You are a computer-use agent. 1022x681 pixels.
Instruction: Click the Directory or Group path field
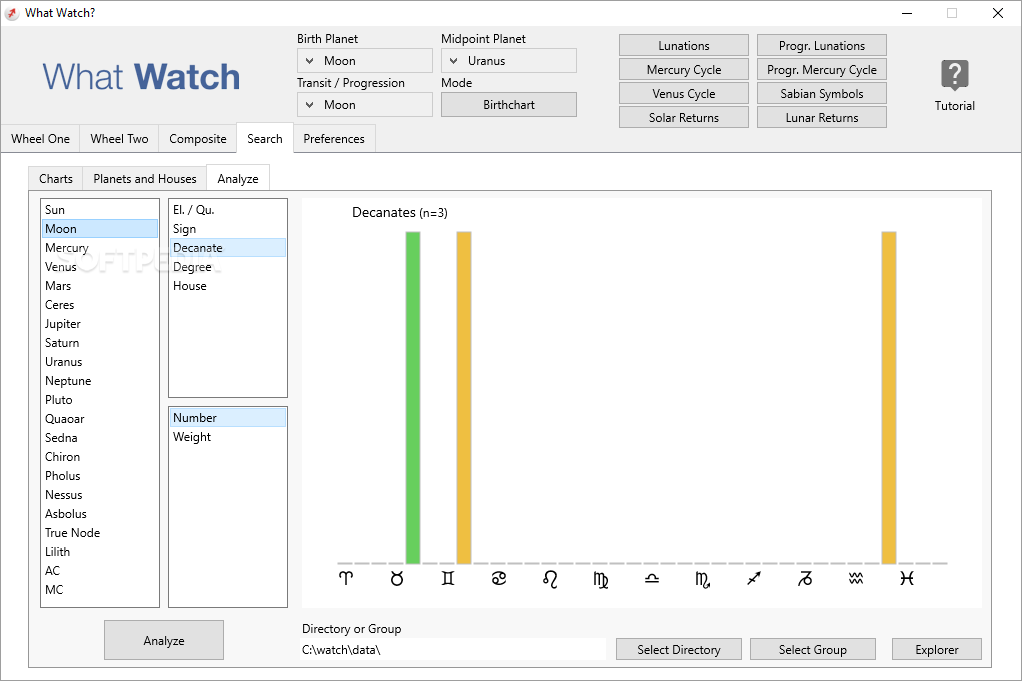[452, 650]
